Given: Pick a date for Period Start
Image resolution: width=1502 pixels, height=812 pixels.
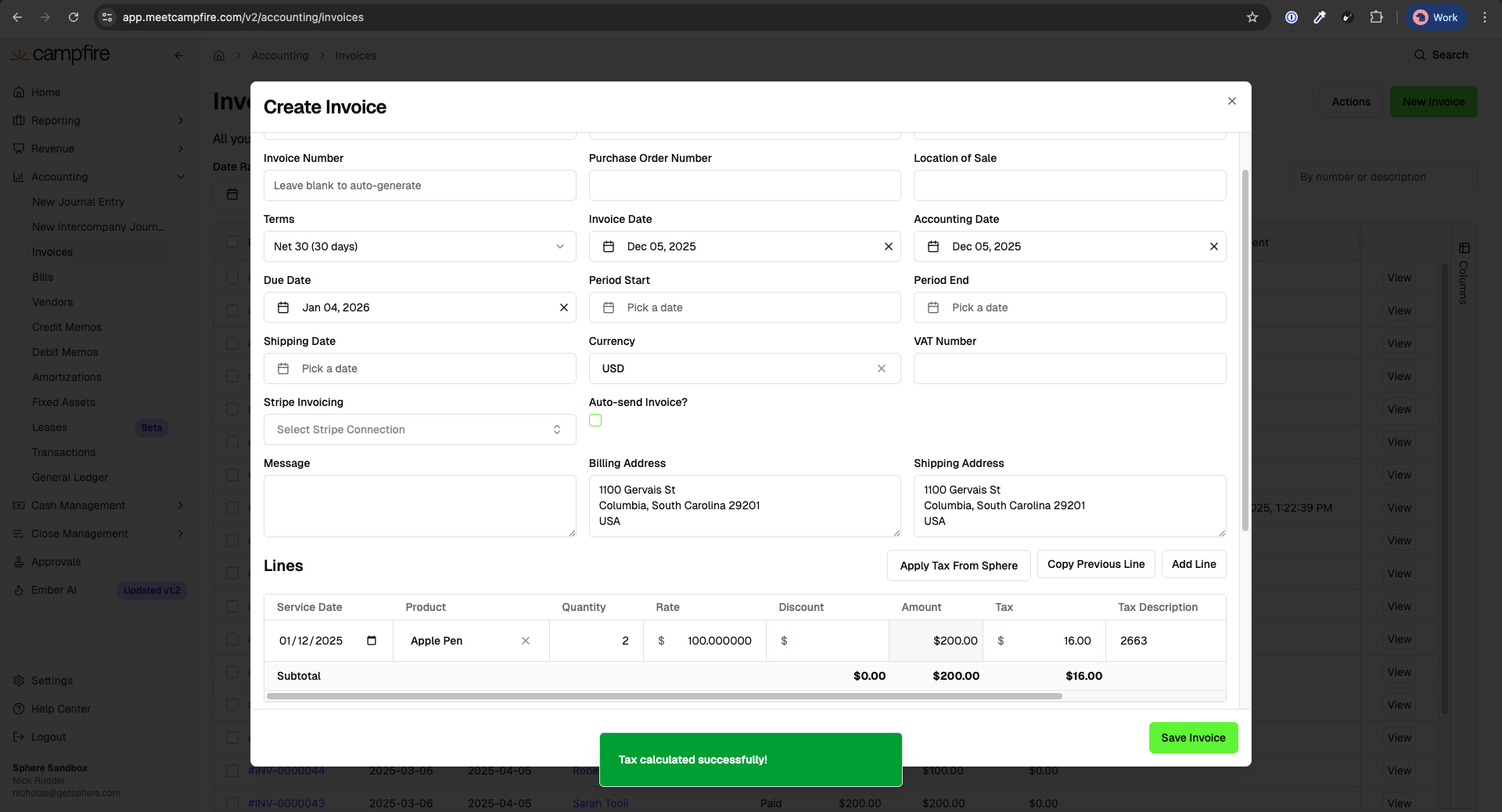Looking at the screenshot, I should pyautogui.click(x=744, y=307).
